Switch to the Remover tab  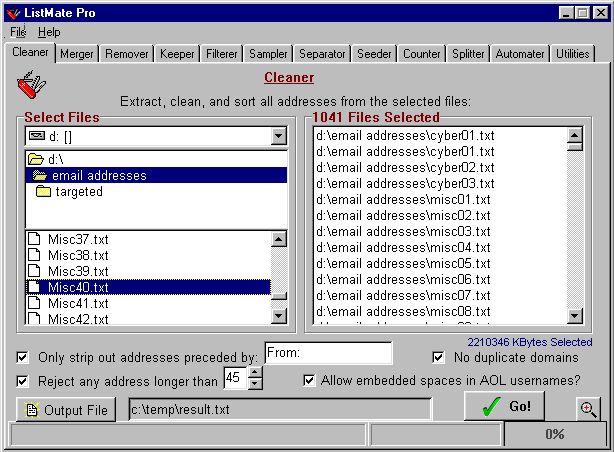[126, 54]
